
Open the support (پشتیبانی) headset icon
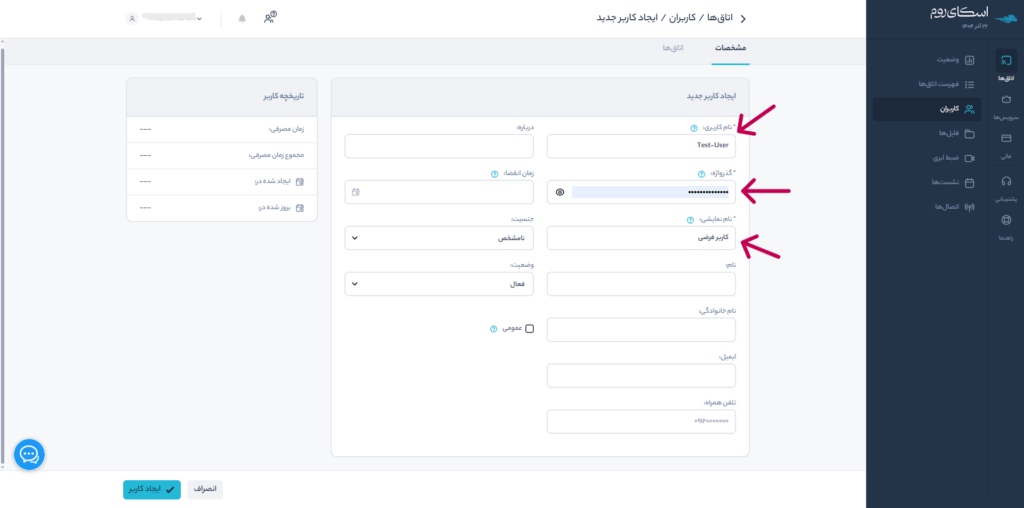pyautogui.click(x=1006, y=182)
